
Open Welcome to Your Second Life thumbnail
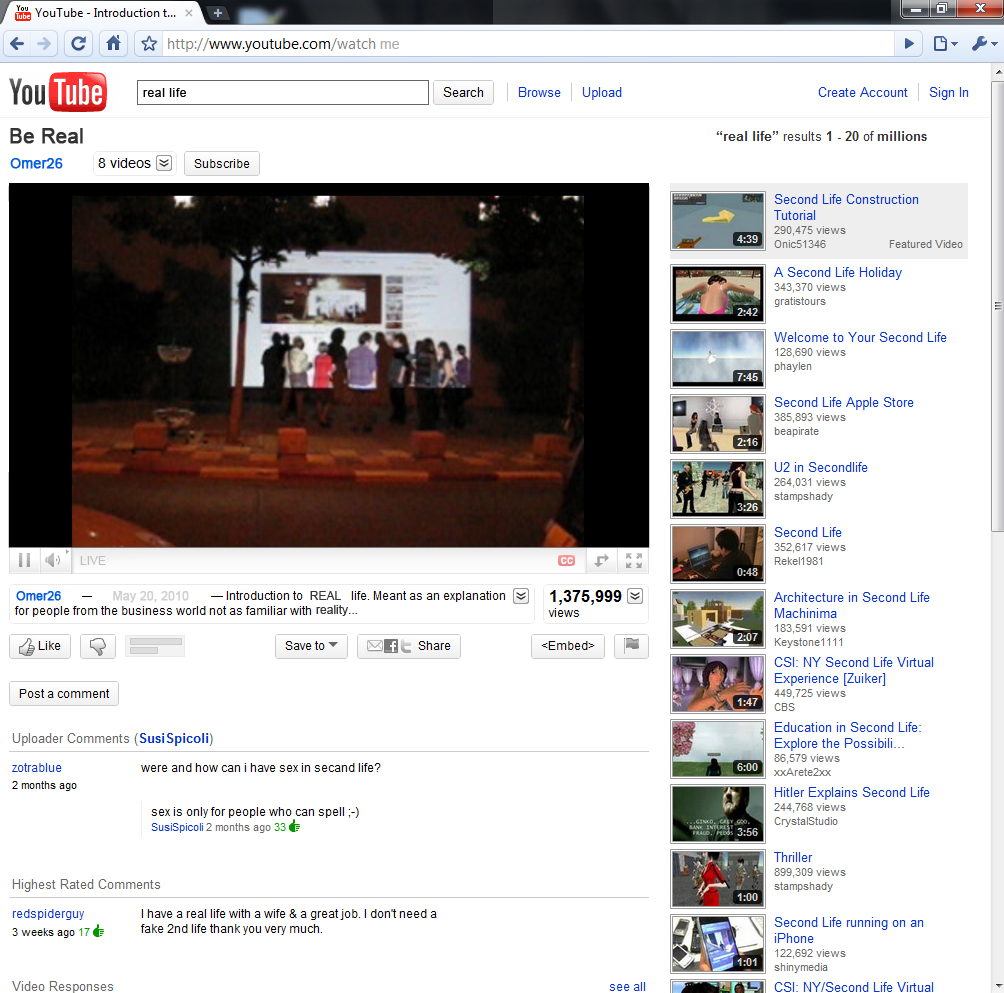[718, 359]
